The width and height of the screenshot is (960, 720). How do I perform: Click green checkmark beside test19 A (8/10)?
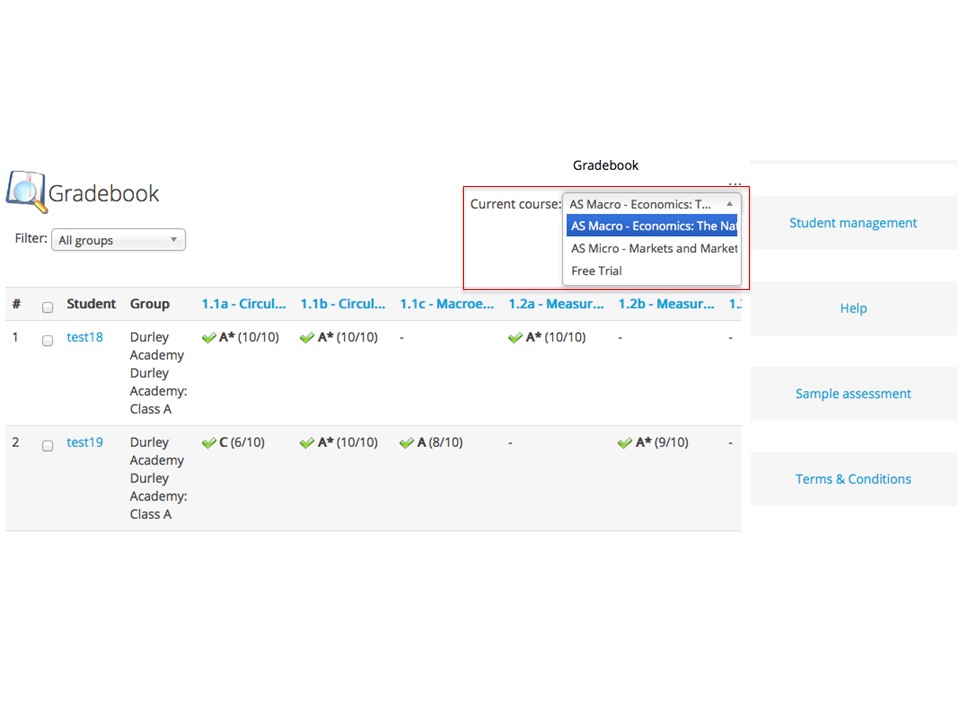tap(407, 443)
